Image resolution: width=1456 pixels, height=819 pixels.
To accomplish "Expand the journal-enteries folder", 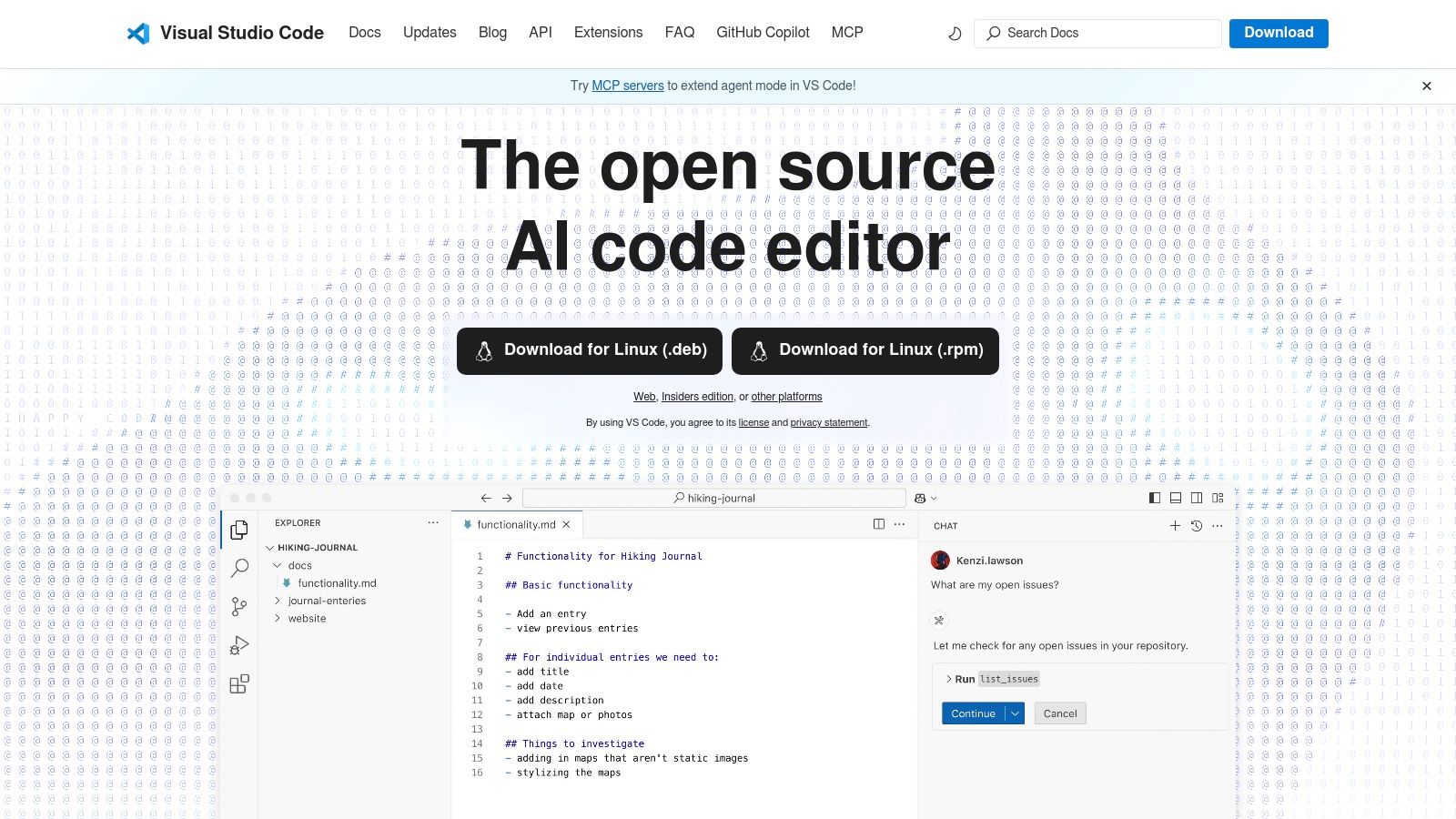I will coord(278,601).
